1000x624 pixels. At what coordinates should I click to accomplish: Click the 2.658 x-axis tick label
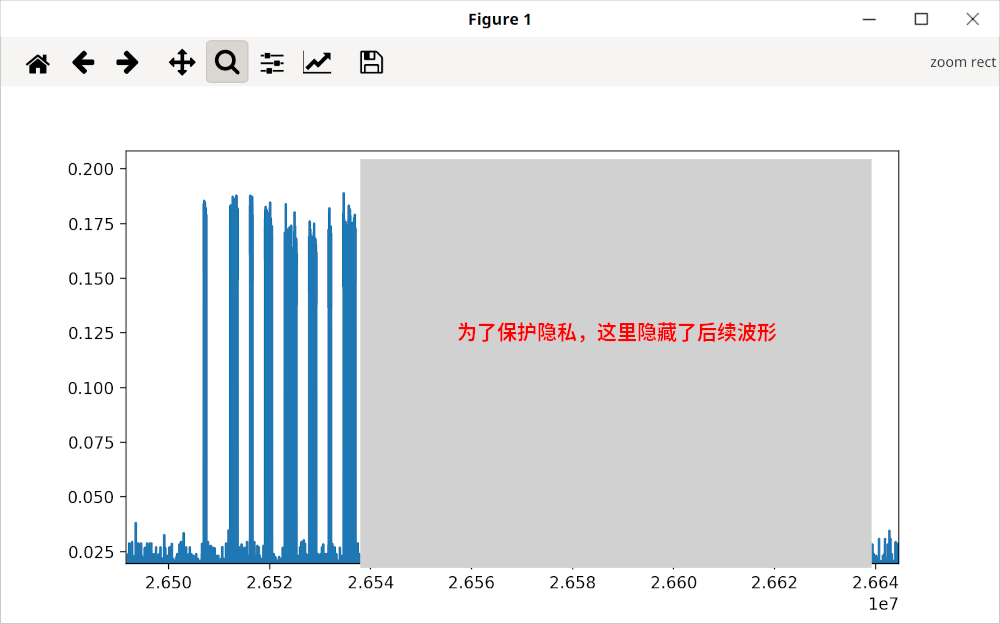coord(573,582)
